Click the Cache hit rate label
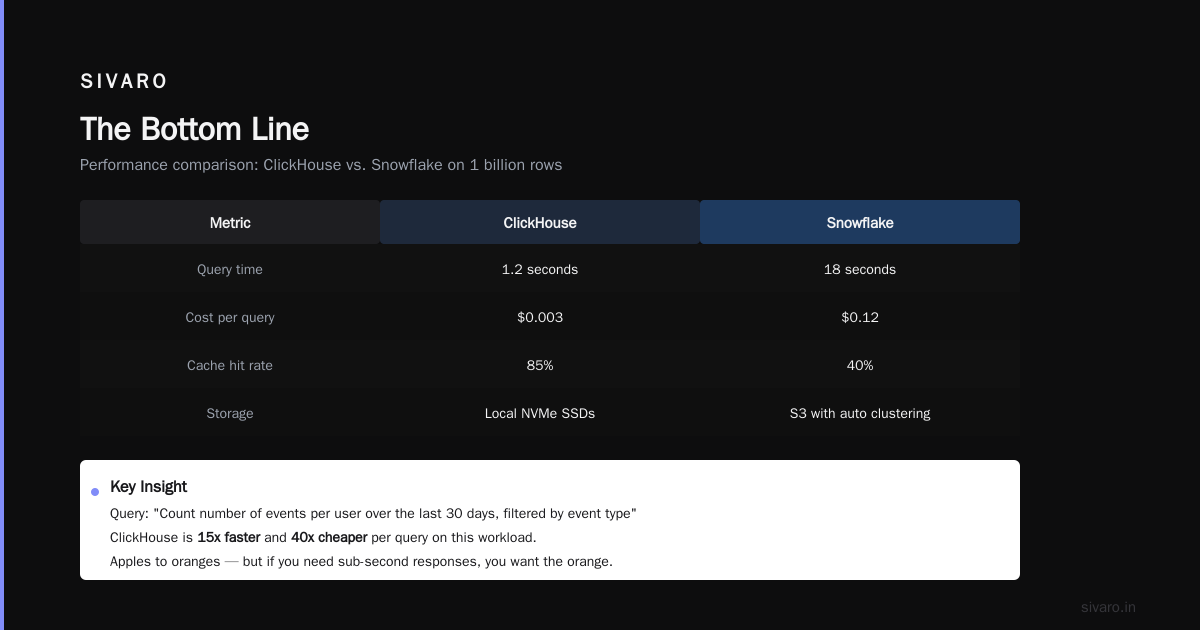This screenshot has height=630, width=1200. (230, 366)
